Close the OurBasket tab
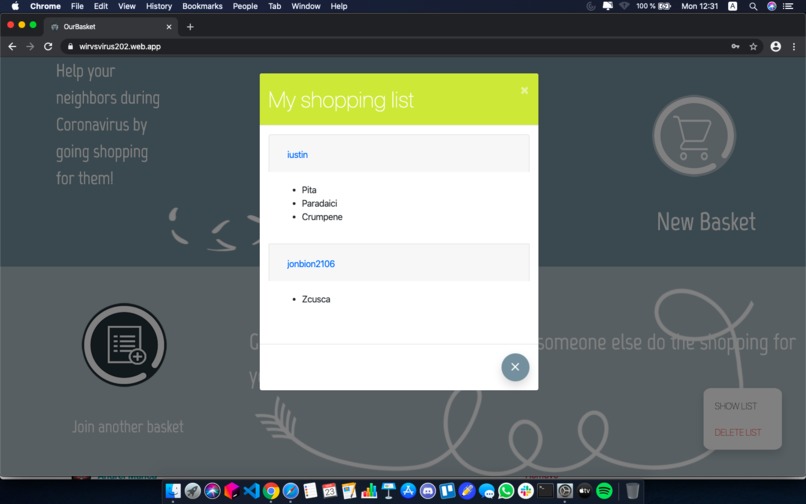 pyautogui.click(x=169, y=27)
